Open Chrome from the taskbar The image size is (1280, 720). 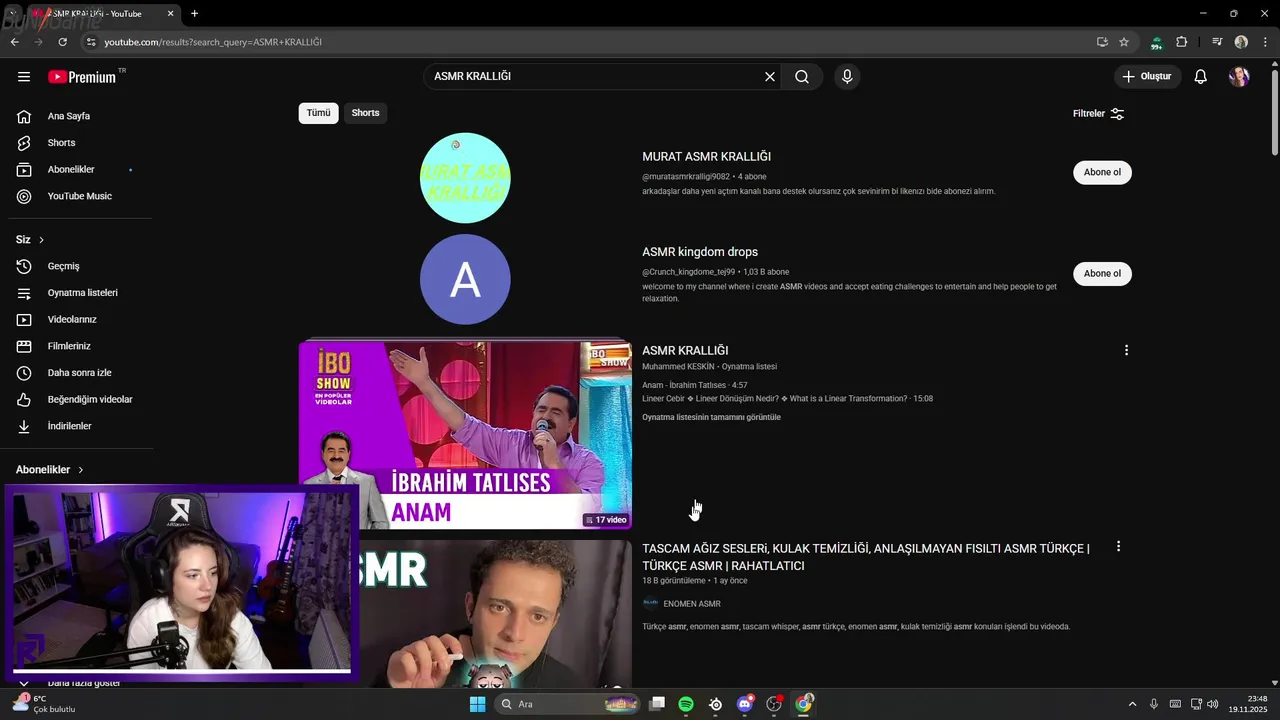point(803,704)
